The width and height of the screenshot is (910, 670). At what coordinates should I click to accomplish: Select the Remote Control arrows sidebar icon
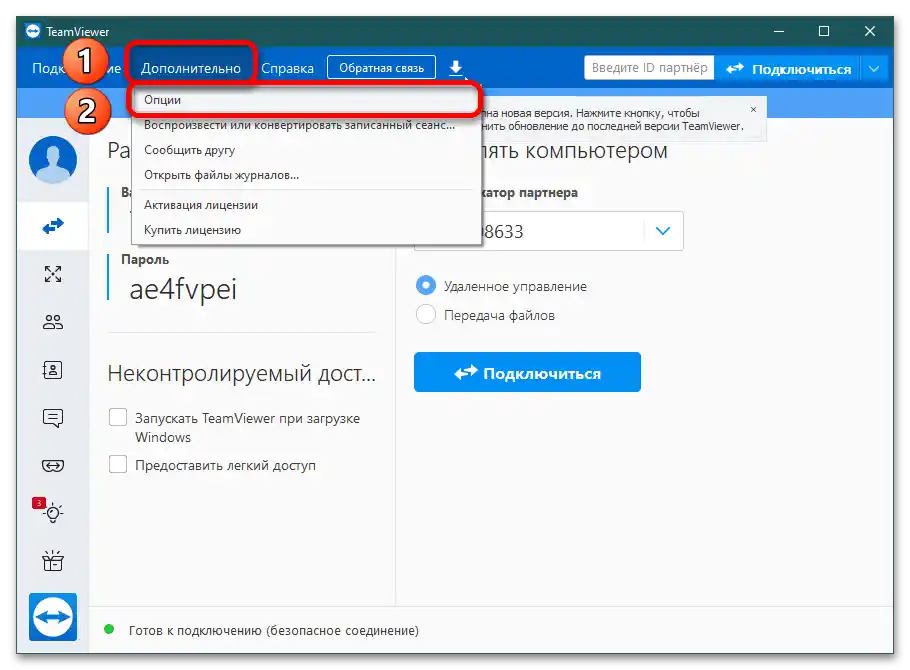click(x=53, y=226)
